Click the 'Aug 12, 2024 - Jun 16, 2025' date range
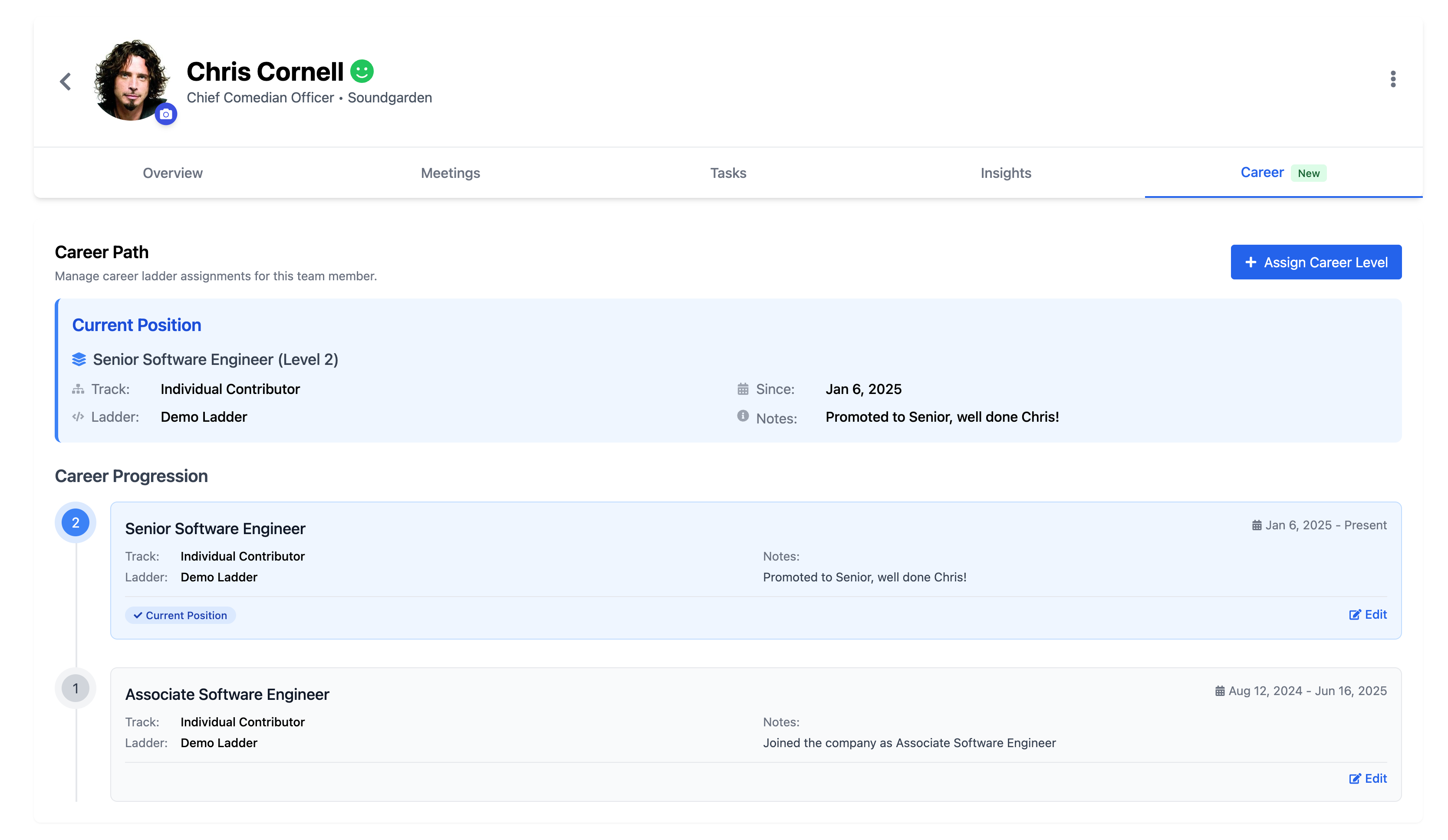Screen dimensions: 1448x840 pos(1307,691)
